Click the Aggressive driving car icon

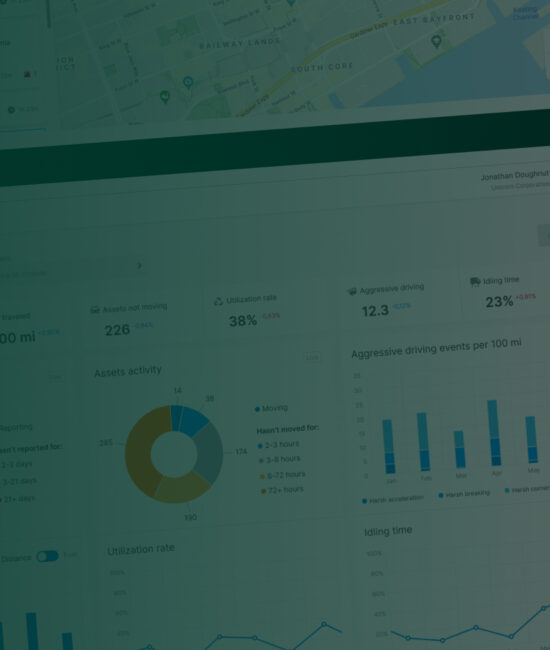(x=352, y=291)
